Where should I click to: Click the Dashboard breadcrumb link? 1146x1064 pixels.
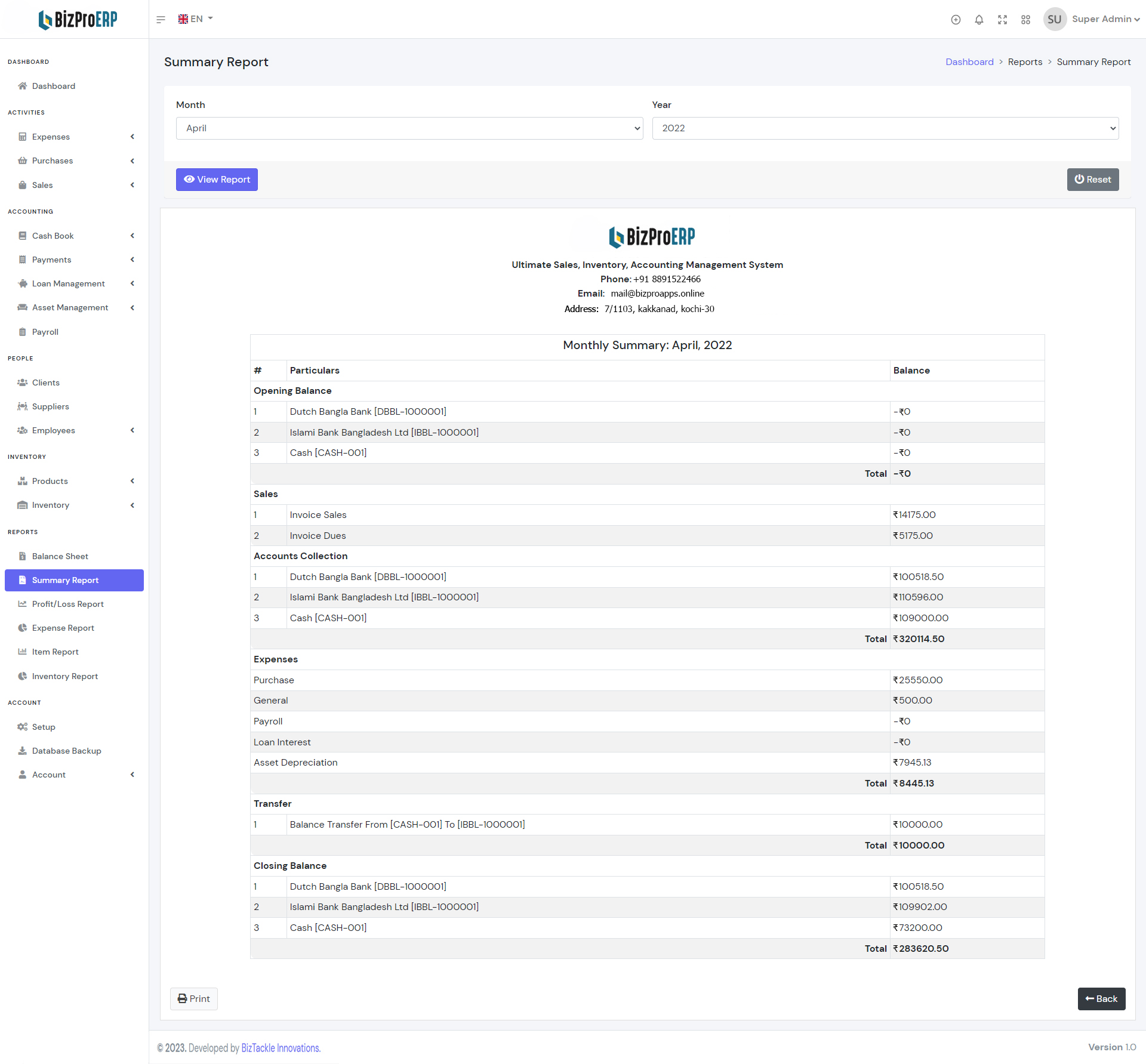[969, 62]
